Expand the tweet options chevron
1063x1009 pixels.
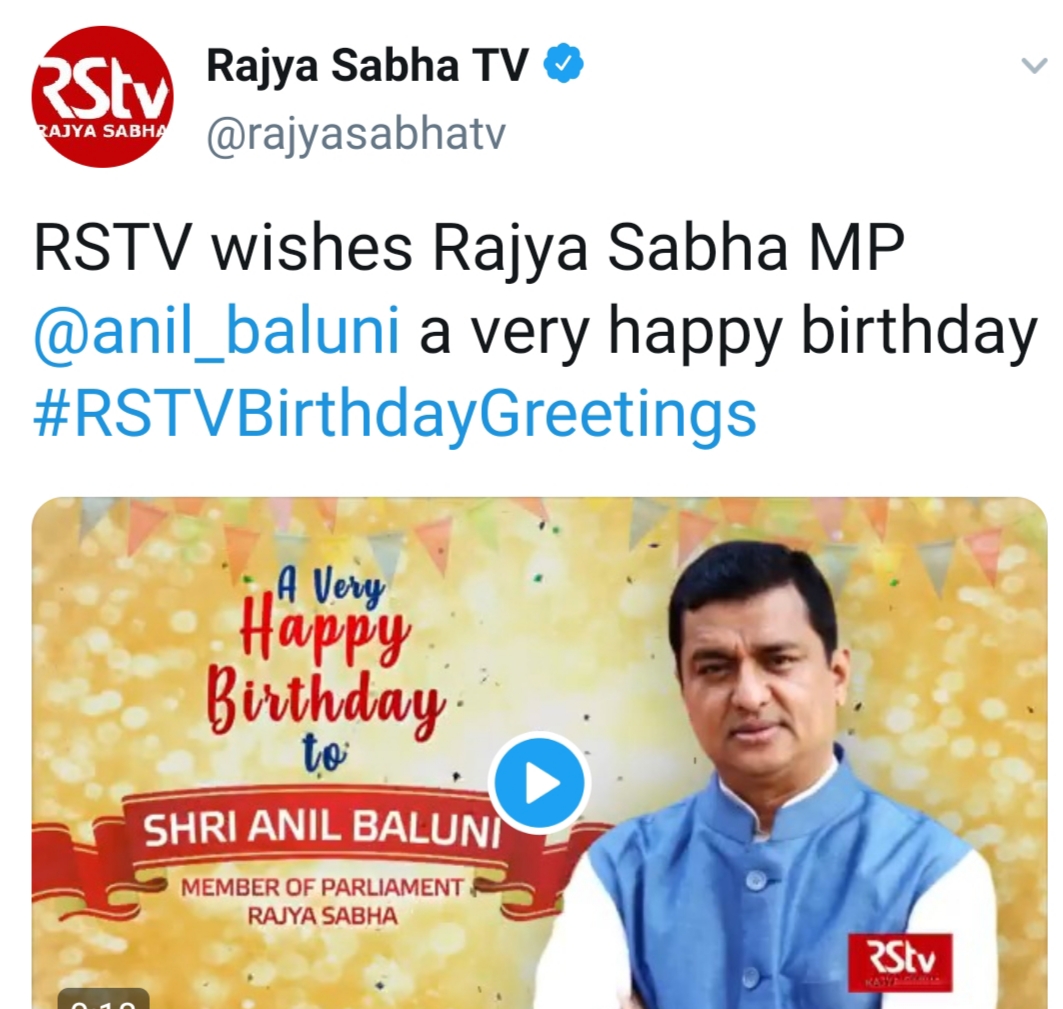(x=1034, y=66)
